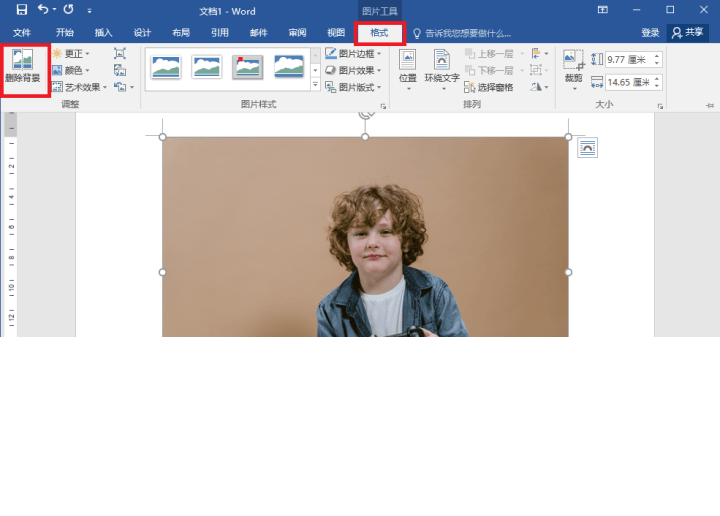Switch to the 视图 view tab

click(336, 33)
